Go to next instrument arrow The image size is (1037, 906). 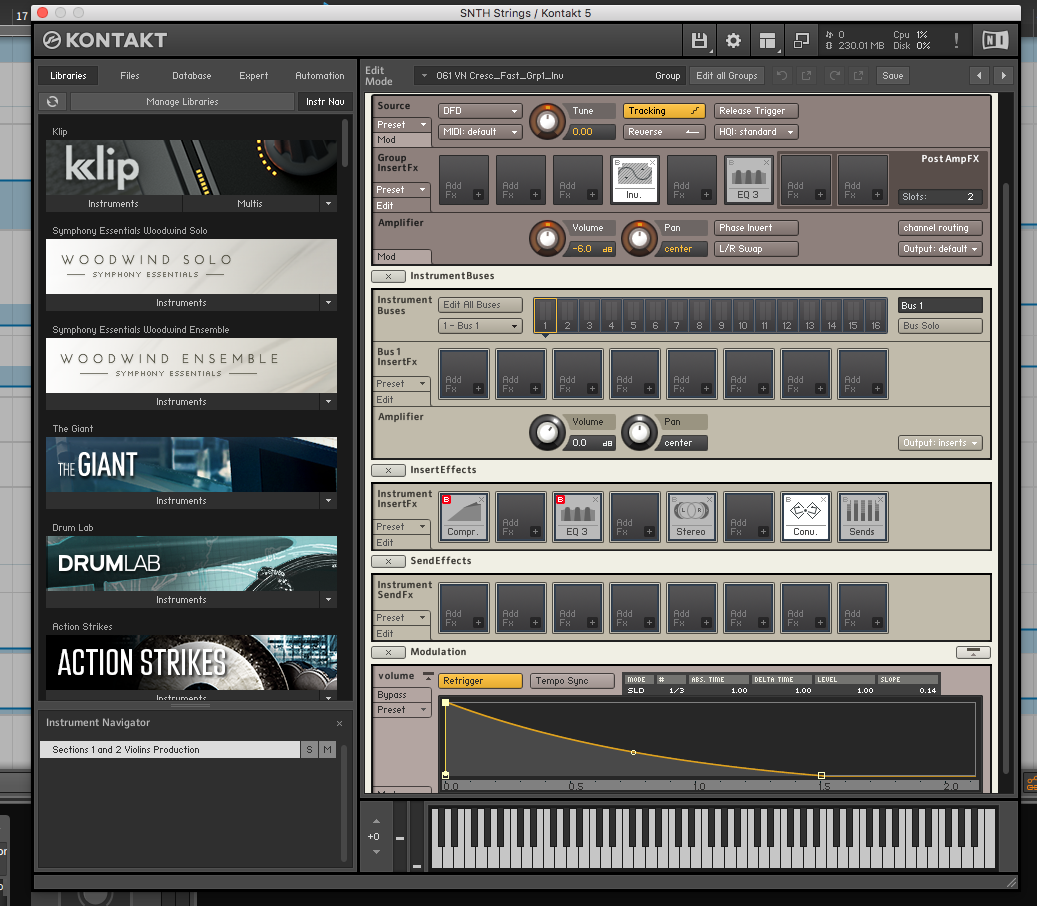tap(1003, 75)
